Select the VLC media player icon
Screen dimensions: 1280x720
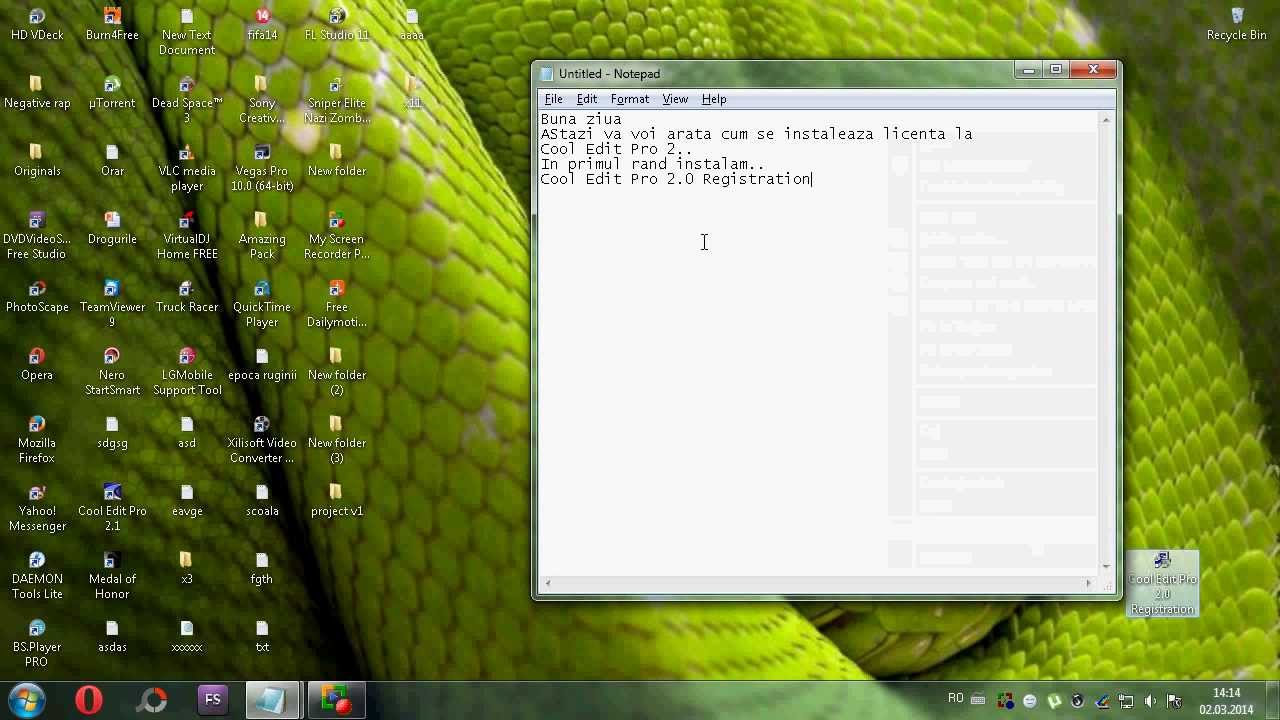[x=187, y=168]
